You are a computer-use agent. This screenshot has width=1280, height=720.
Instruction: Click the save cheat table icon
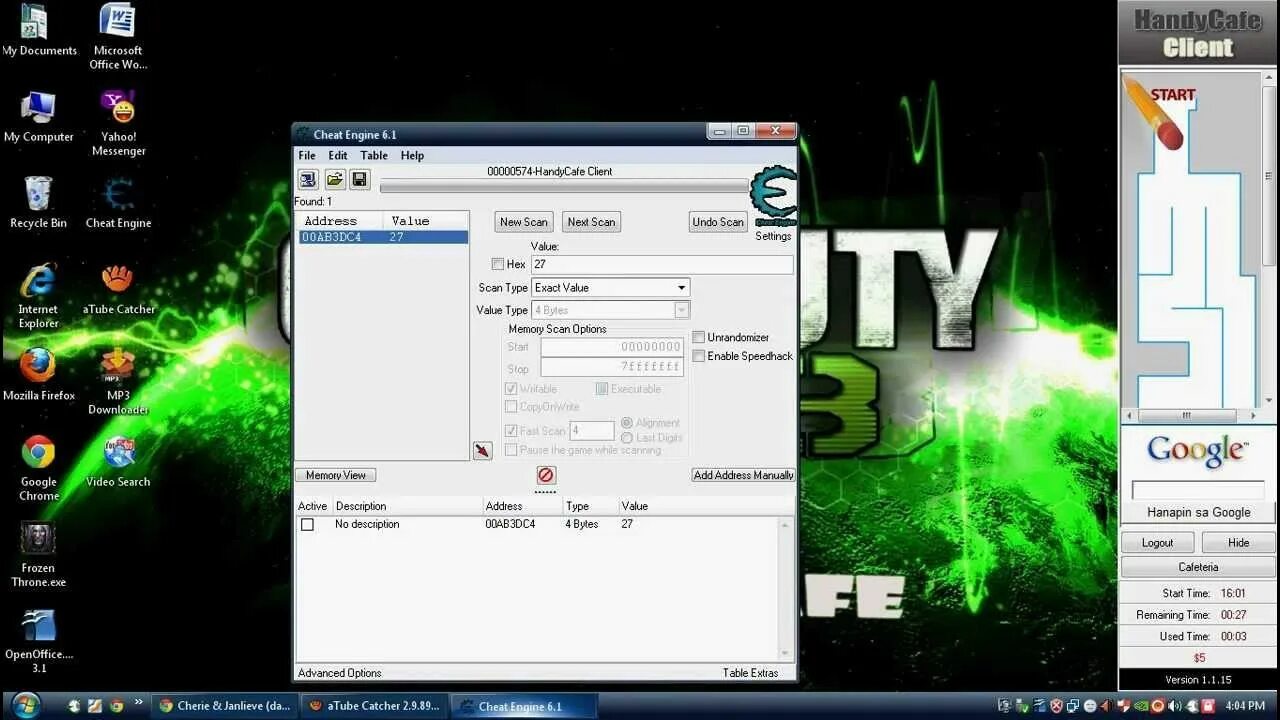tap(359, 178)
